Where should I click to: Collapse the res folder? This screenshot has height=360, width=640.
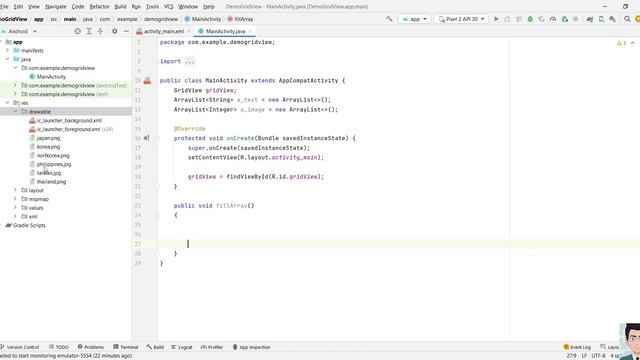7,103
